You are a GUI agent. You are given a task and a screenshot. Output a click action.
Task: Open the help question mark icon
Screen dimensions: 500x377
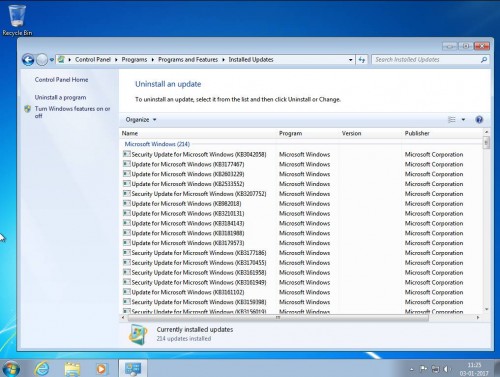pos(479,120)
